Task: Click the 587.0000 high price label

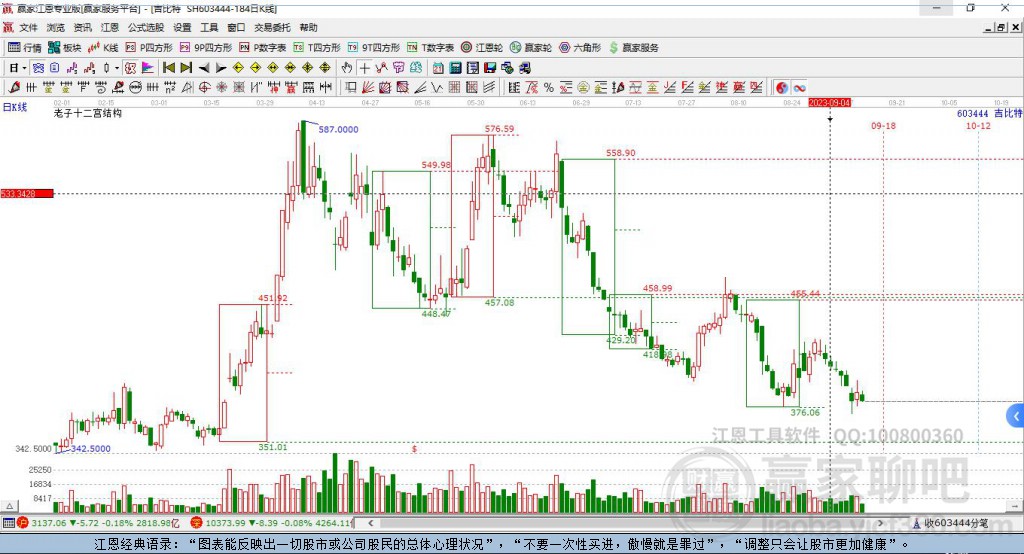Action: (x=338, y=129)
